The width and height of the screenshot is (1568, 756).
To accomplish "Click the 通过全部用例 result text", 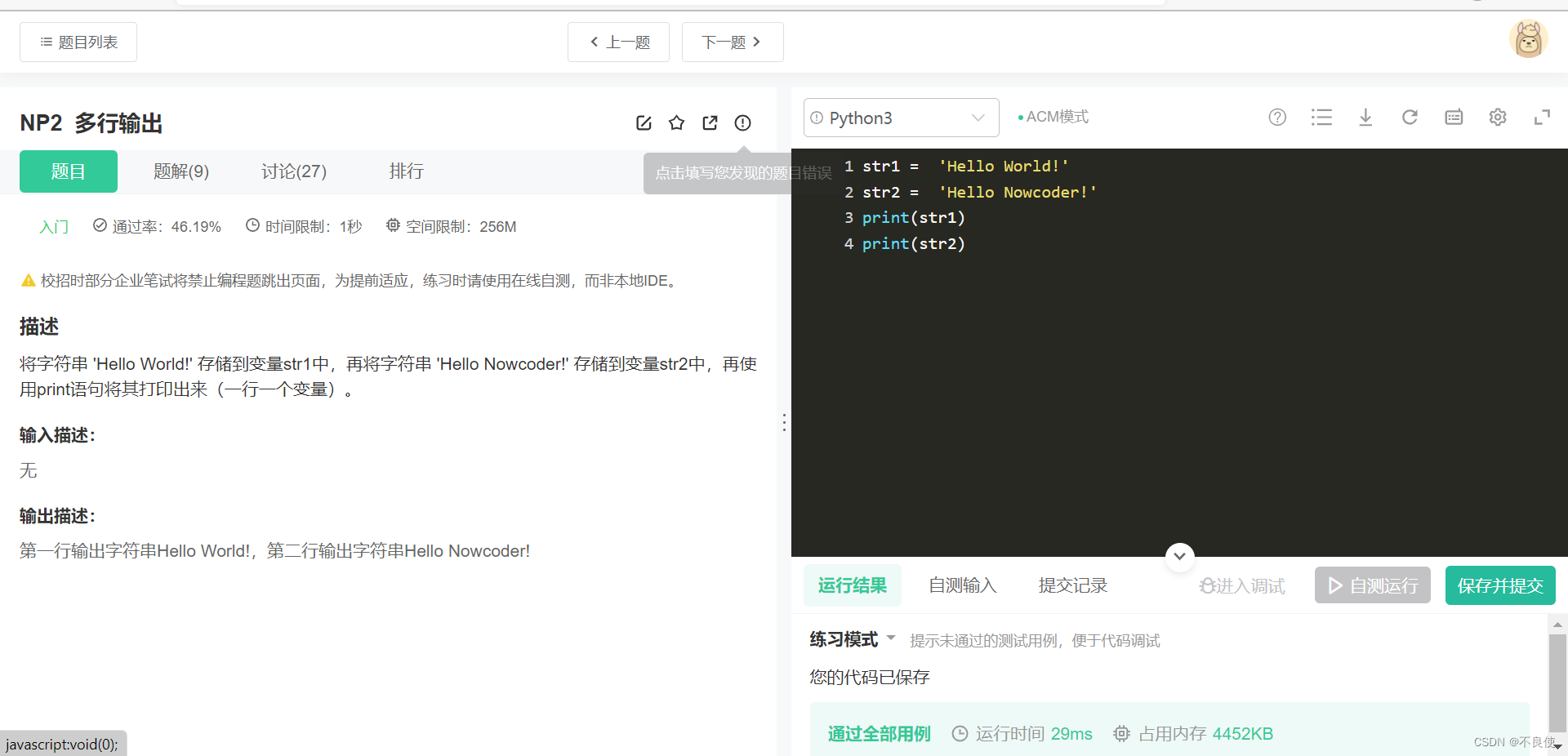I will point(879,734).
